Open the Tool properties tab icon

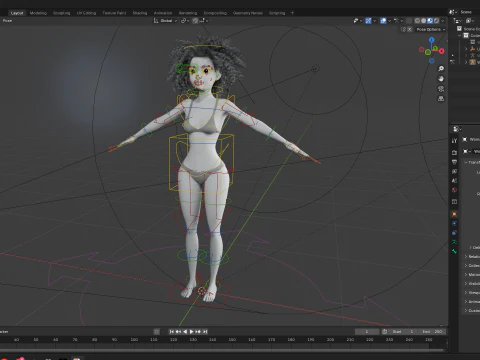click(454, 141)
